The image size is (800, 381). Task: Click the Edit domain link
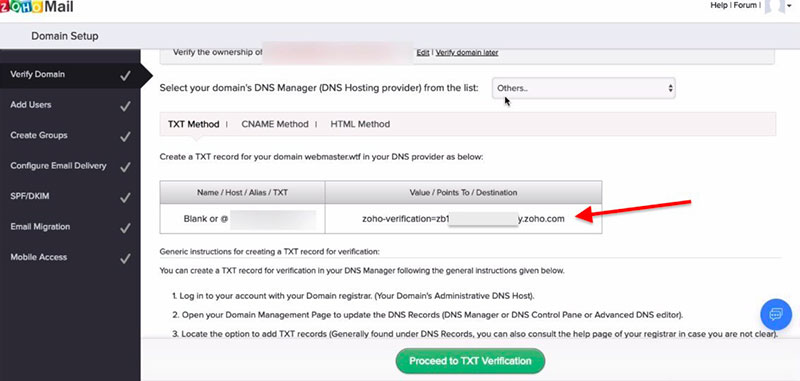coord(423,53)
